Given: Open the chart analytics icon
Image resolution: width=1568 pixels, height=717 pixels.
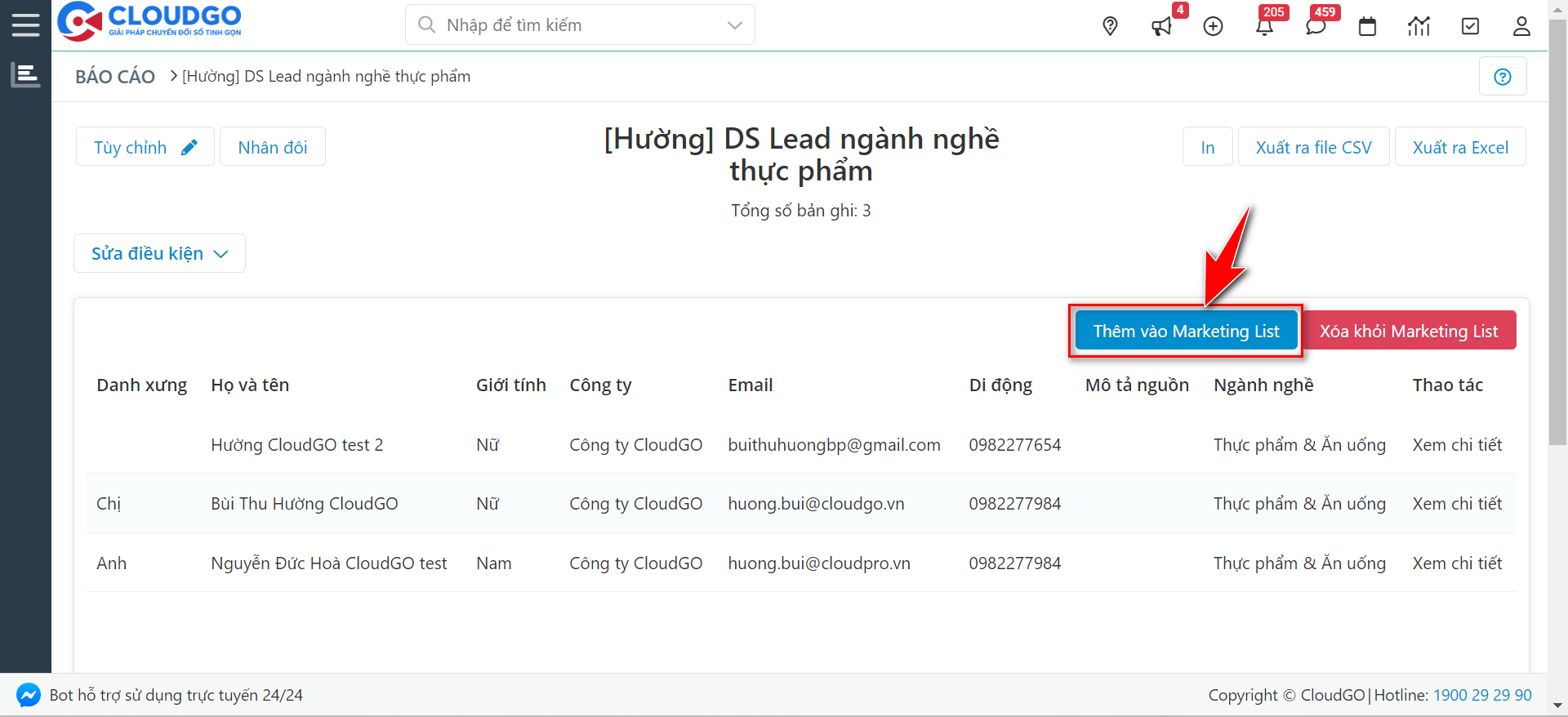Looking at the screenshot, I should tap(1419, 26).
